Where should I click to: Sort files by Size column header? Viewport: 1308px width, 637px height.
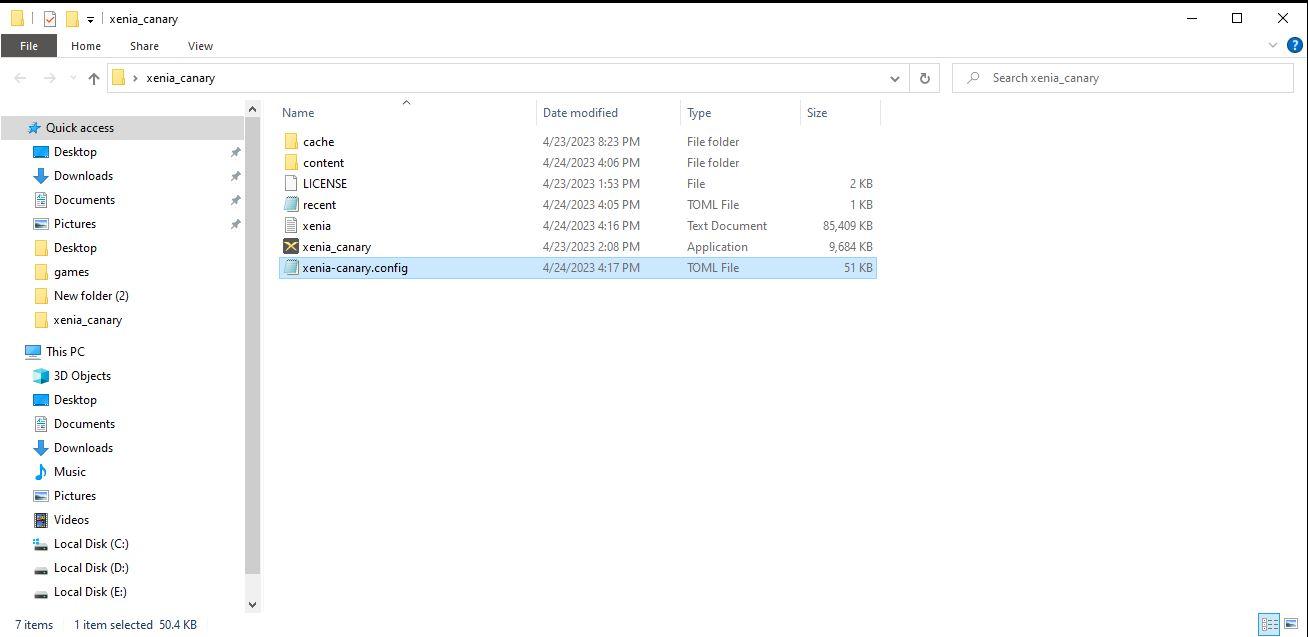point(817,113)
